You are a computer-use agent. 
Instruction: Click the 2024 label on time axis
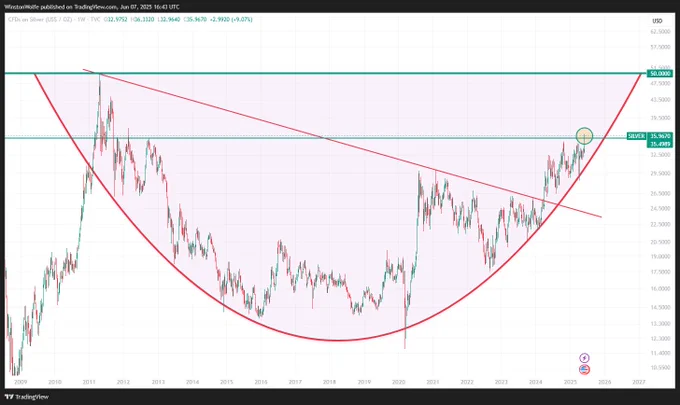click(x=536, y=382)
